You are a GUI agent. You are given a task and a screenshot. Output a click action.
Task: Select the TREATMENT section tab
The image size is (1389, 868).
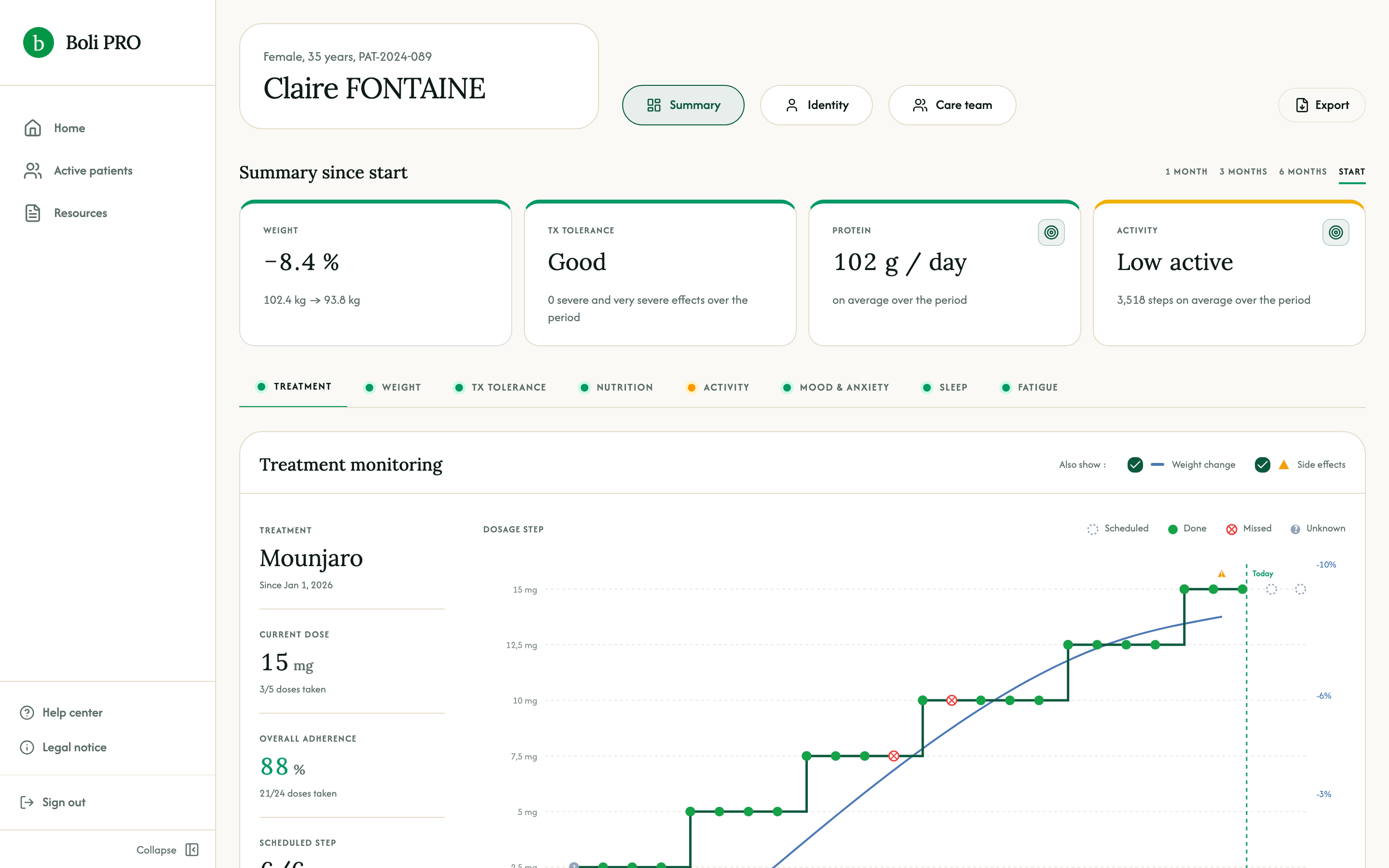(293, 387)
